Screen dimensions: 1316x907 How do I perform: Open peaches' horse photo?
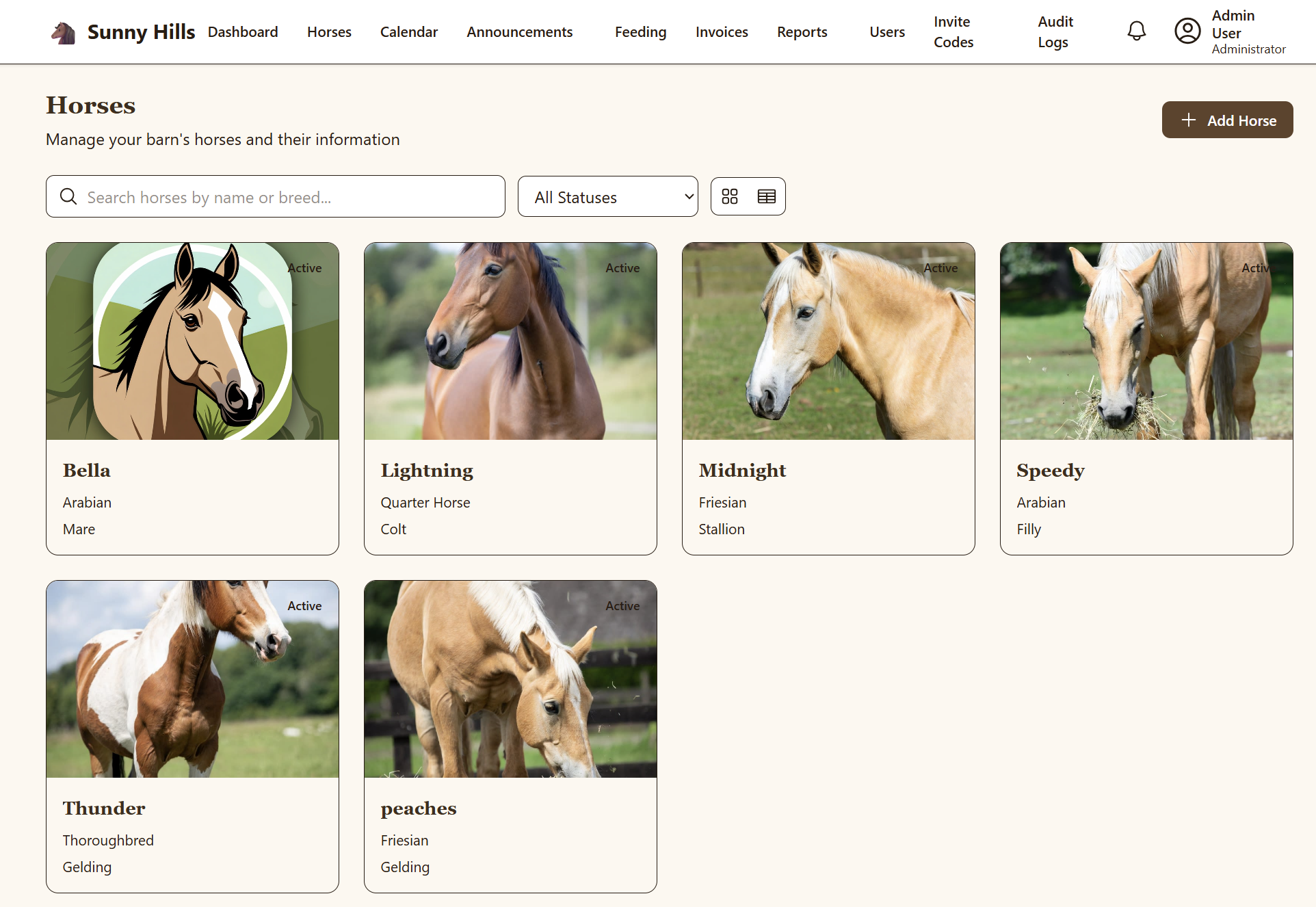click(x=510, y=679)
